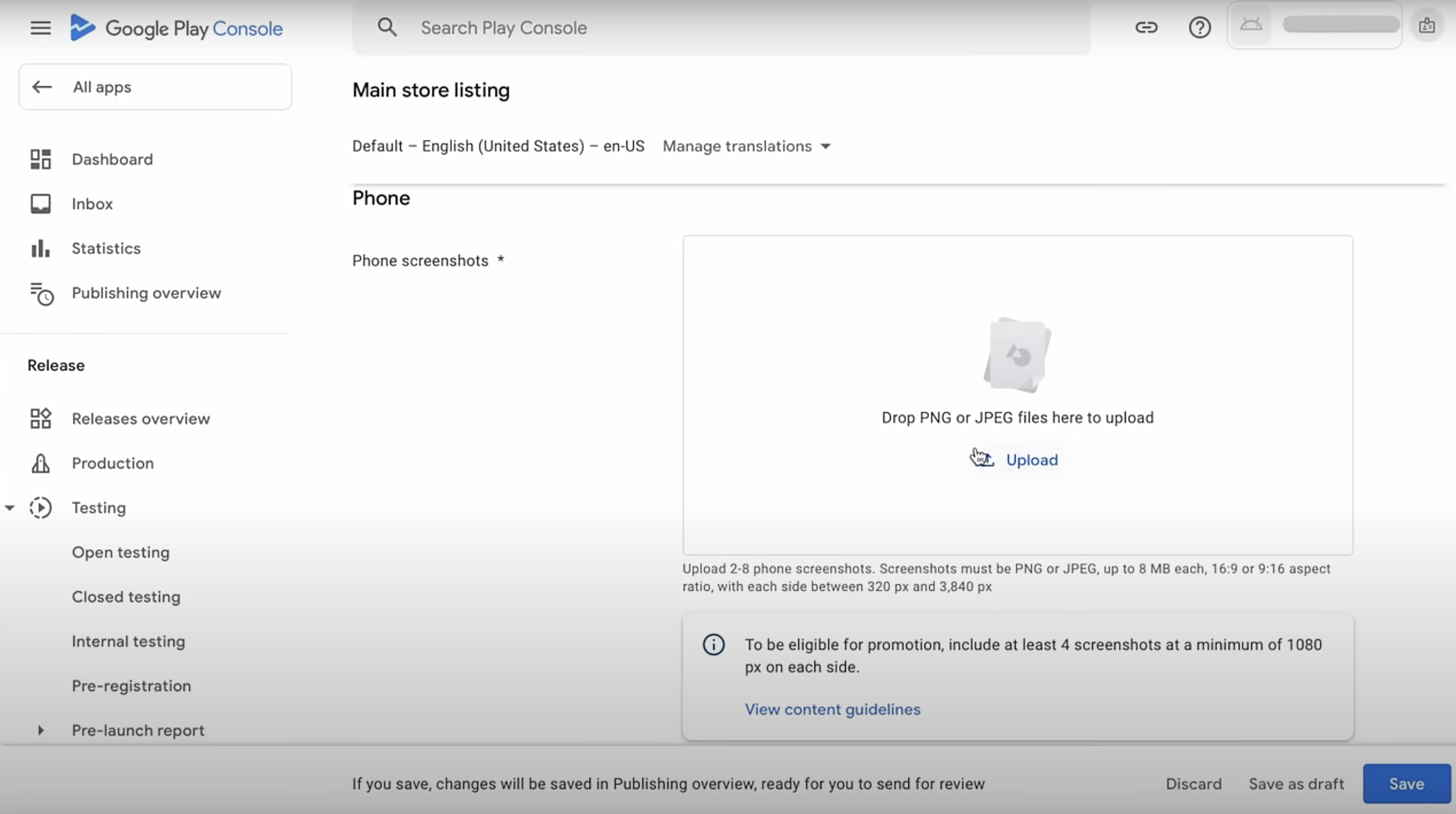Focus the Search Play Console field
The image size is (1456, 814).
[x=721, y=28]
